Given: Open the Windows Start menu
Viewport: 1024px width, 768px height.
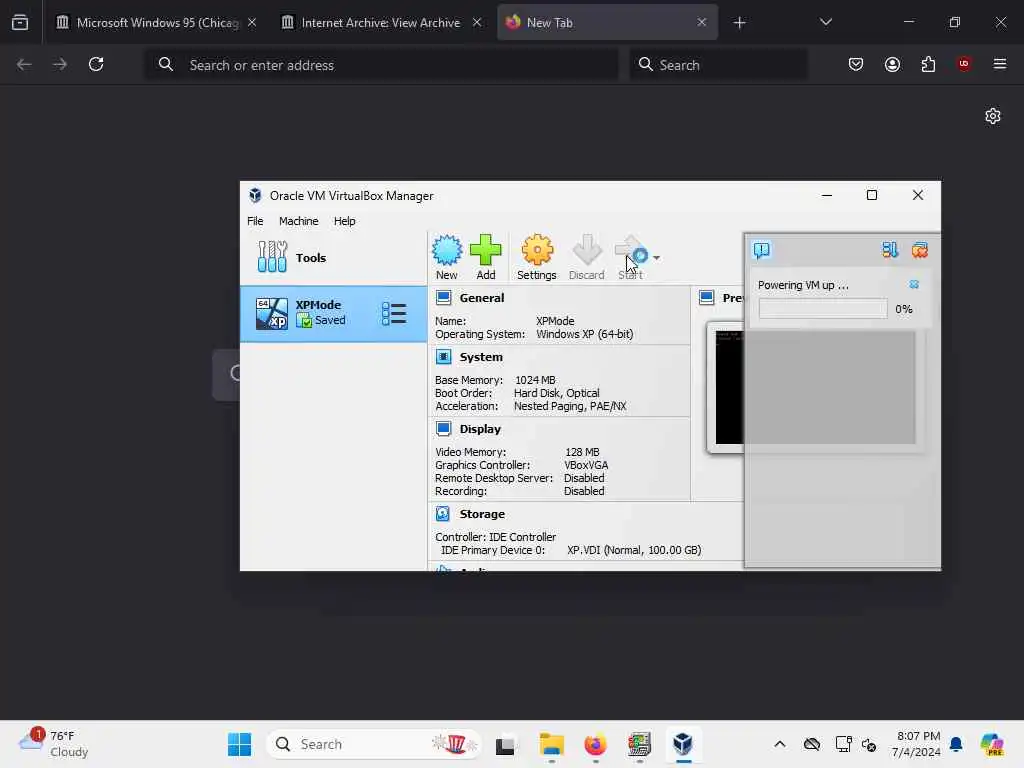Looking at the screenshot, I should [x=239, y=744].
